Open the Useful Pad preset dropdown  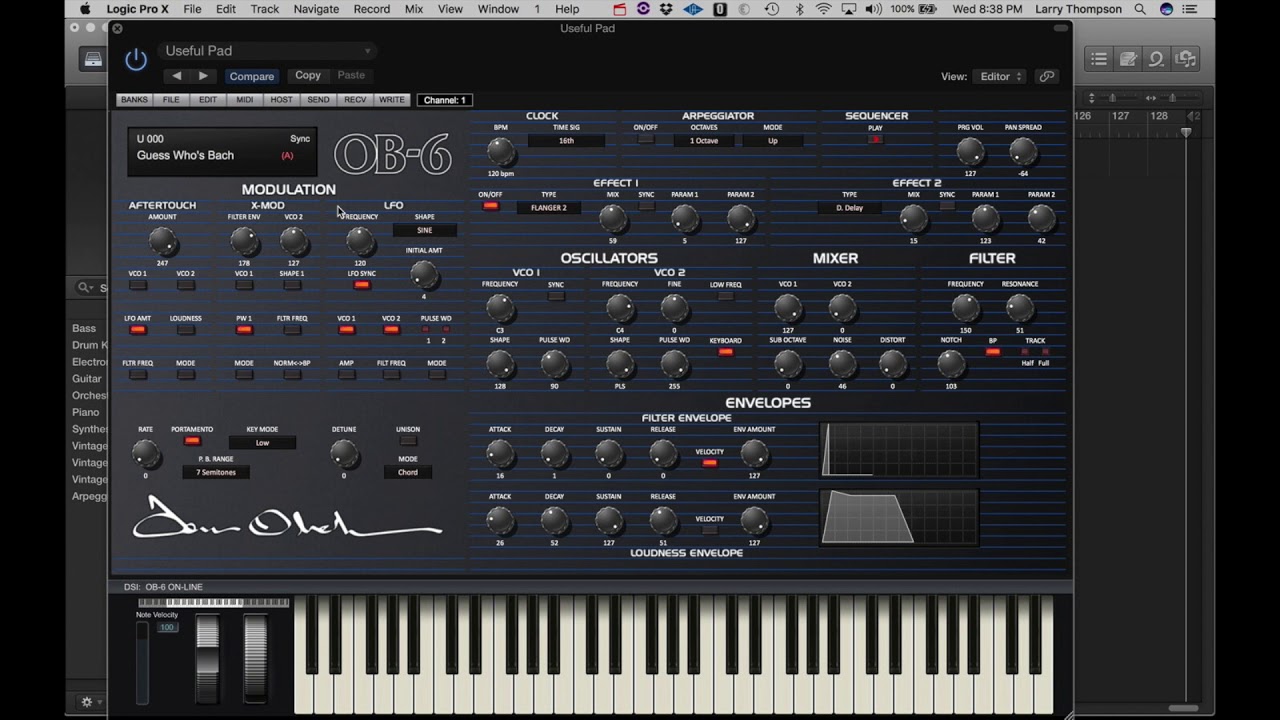267,51
